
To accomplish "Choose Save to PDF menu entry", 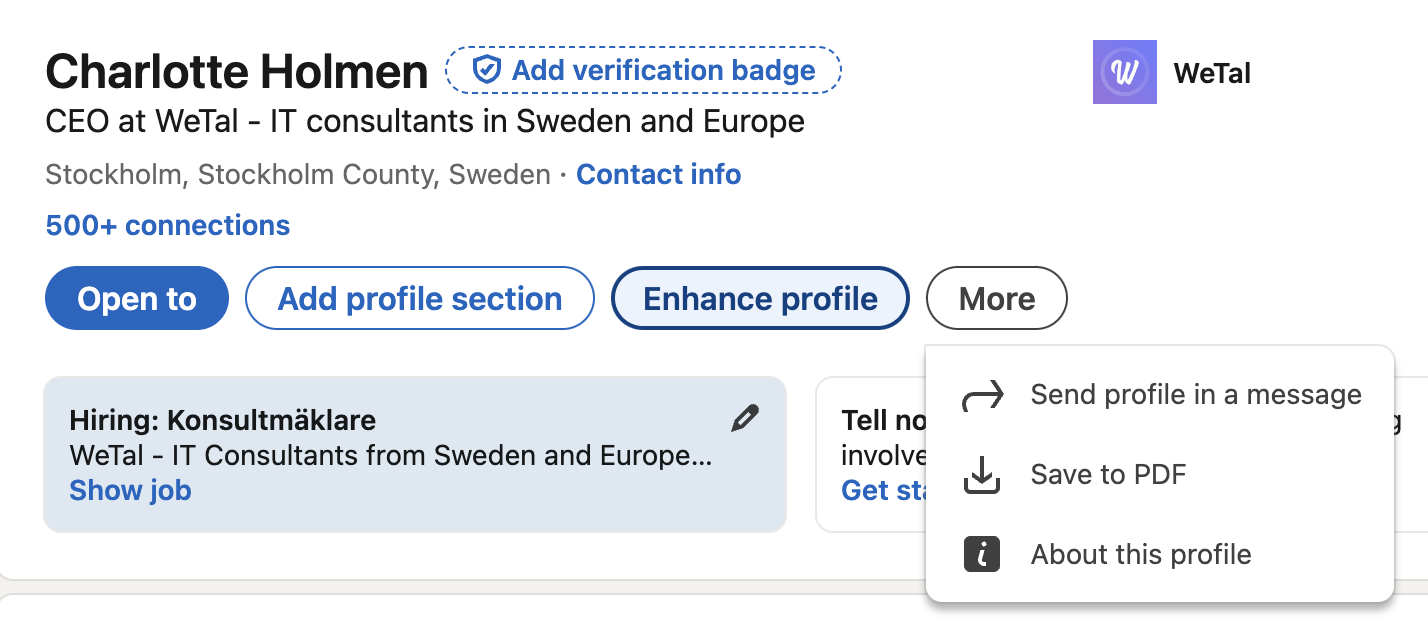I will (1159, 474).
